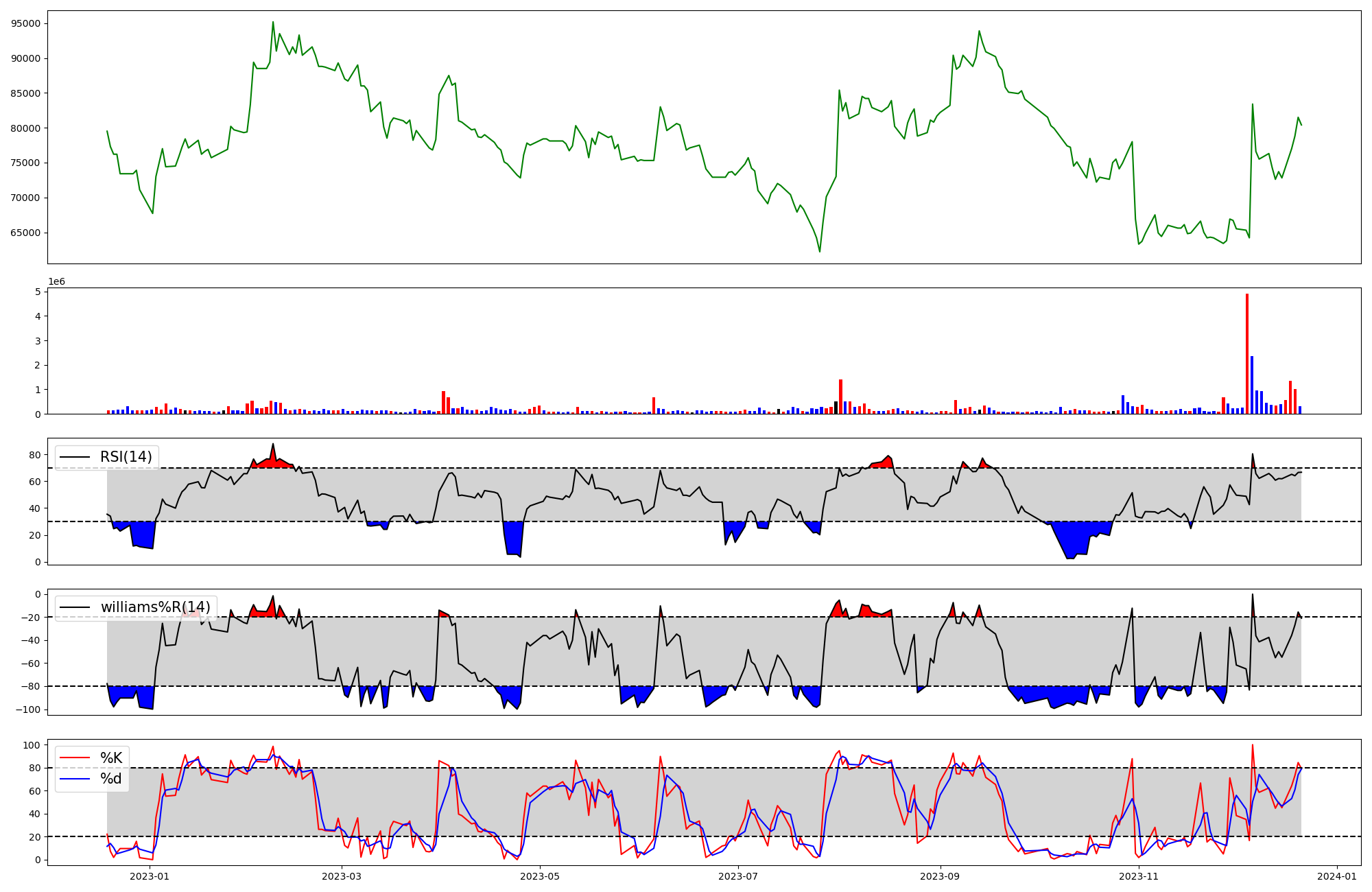
Task: Click the 2023-01 x-axis tick label
Action: pyautogui.click(x=149, y=876)
